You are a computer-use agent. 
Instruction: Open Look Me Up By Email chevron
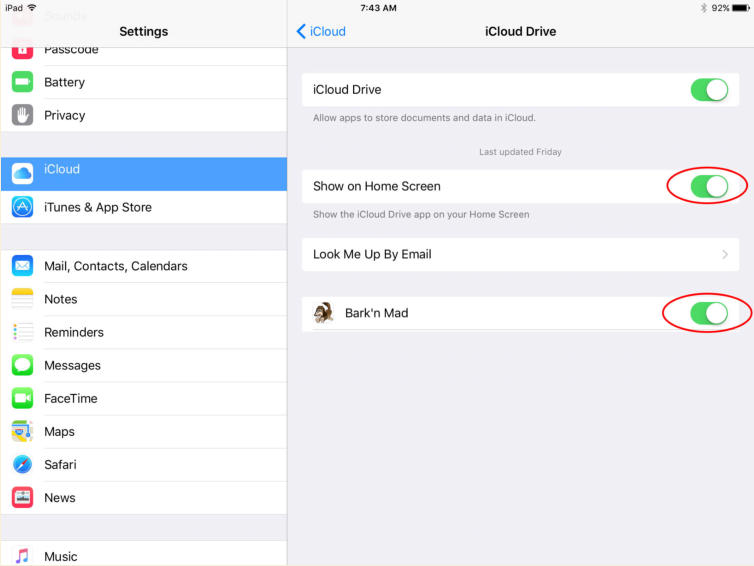pos(724,255)
